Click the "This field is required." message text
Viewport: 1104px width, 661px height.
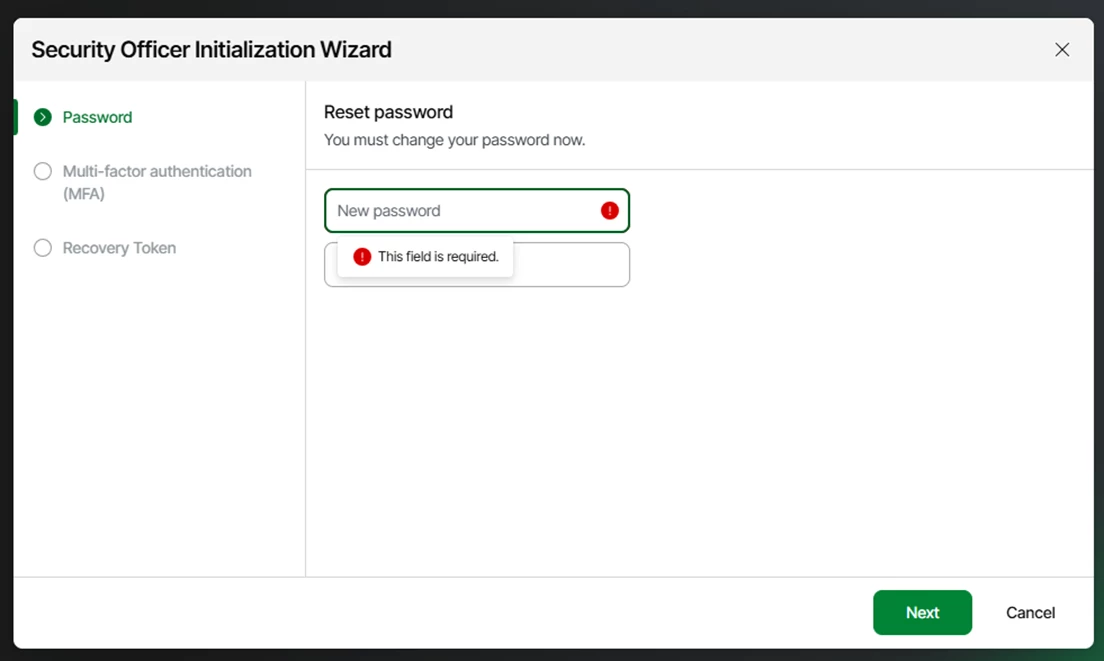(438, 257)
